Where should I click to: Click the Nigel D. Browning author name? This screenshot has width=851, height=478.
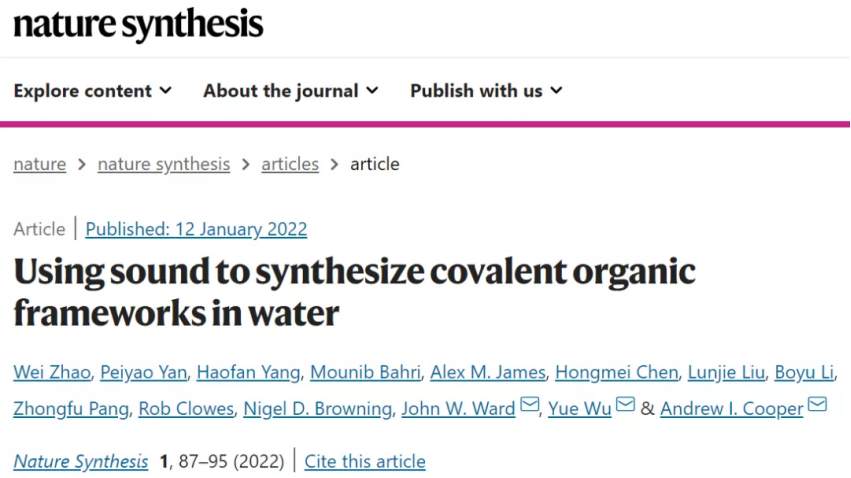click(317, 409)
